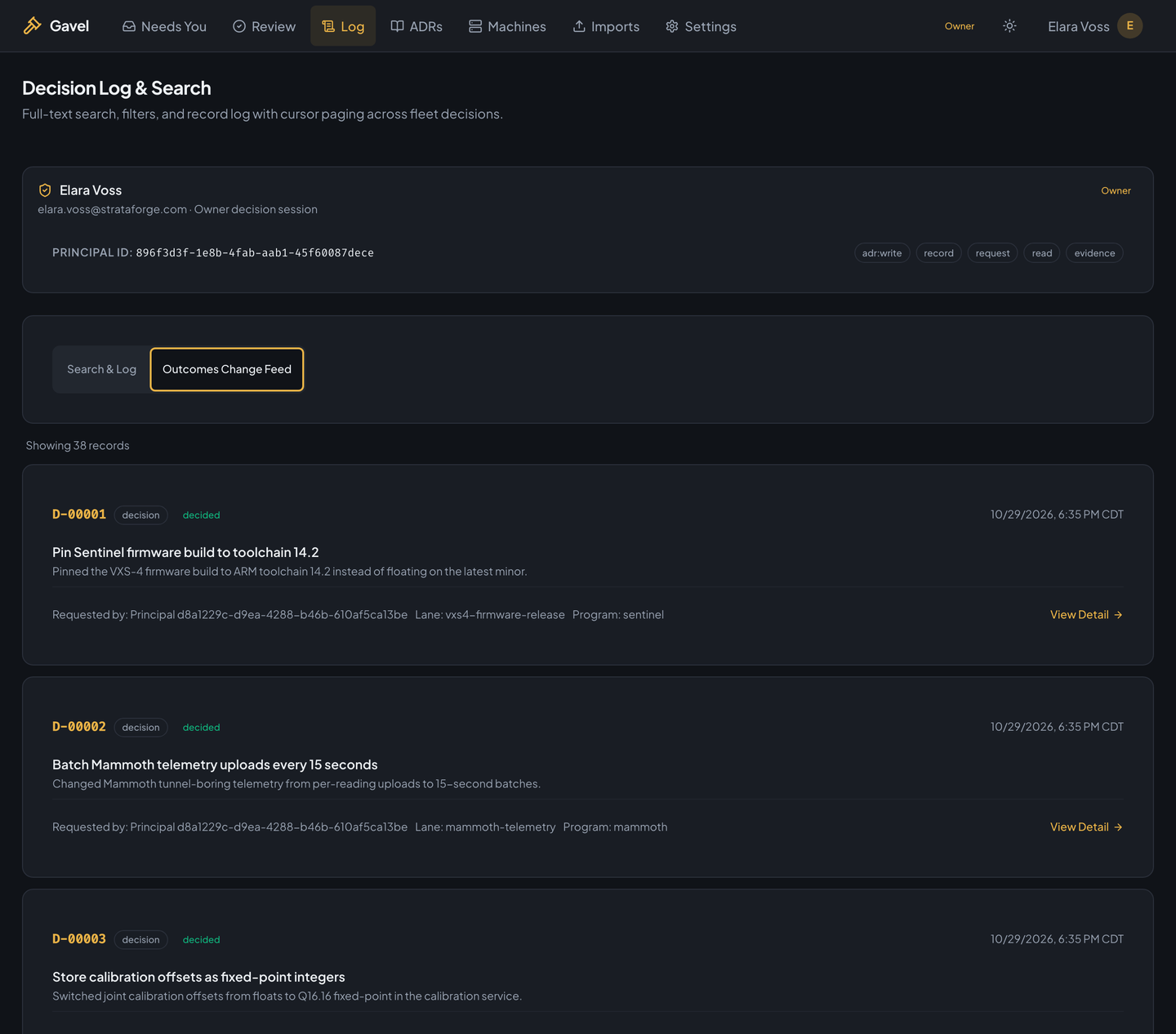Open the Elara Voss avatar badge
Viewport: 1176px width, 1034px height.
tap(1129, 26)
